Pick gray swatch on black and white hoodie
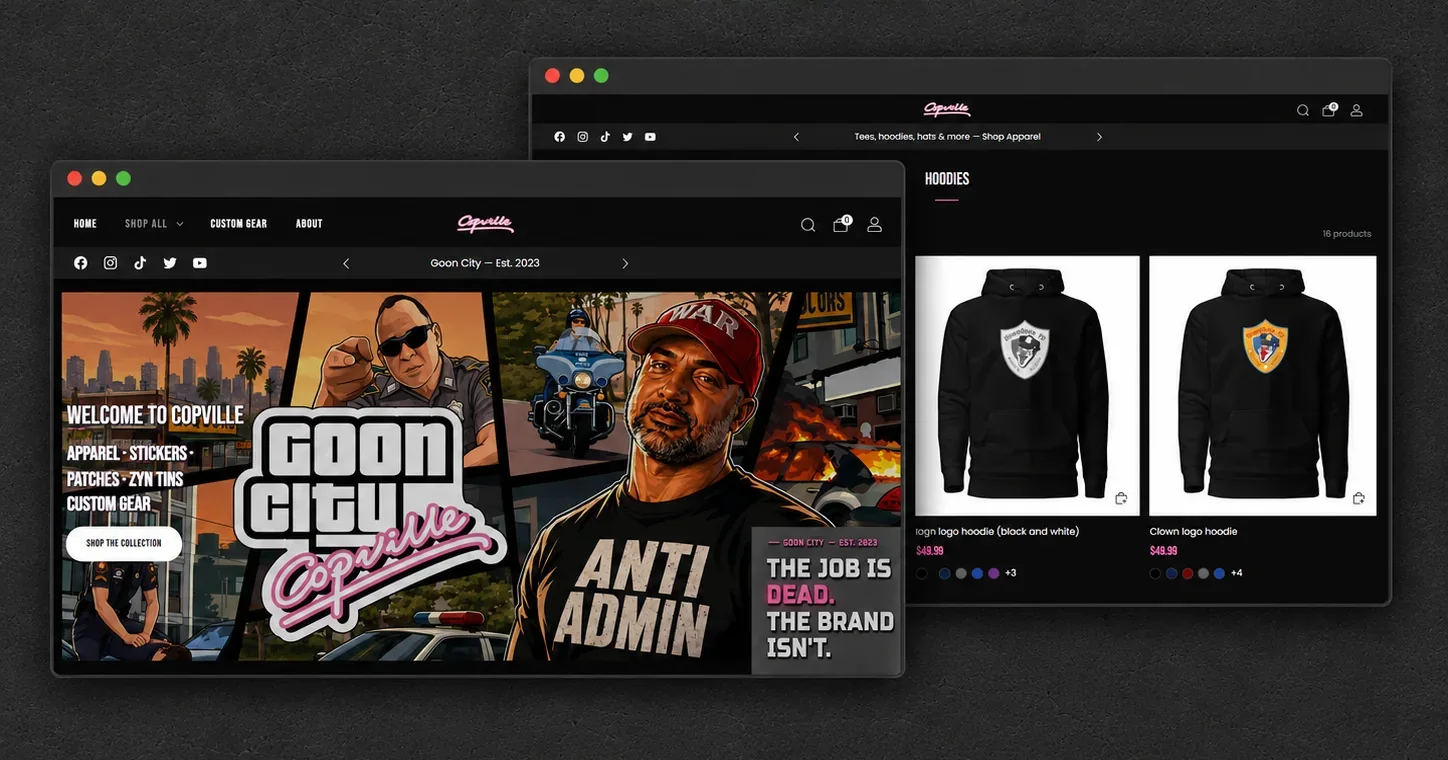The height and width of the screenshot is (760, 1448). click(x=961, y=573)
